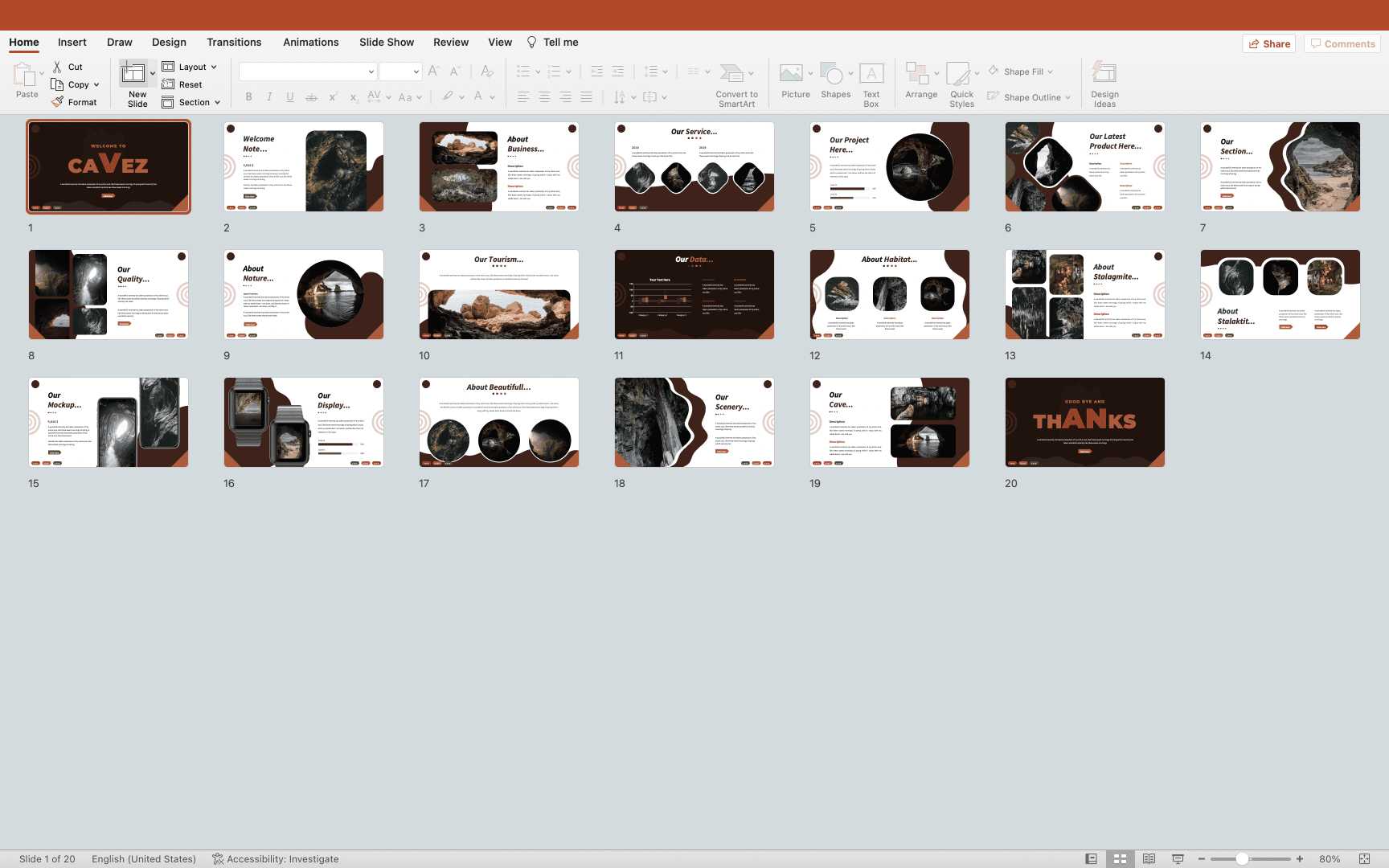Screen dimensions: 1389x868
Task: Click the Arrange icon
Action: click(x=917, y=75)
